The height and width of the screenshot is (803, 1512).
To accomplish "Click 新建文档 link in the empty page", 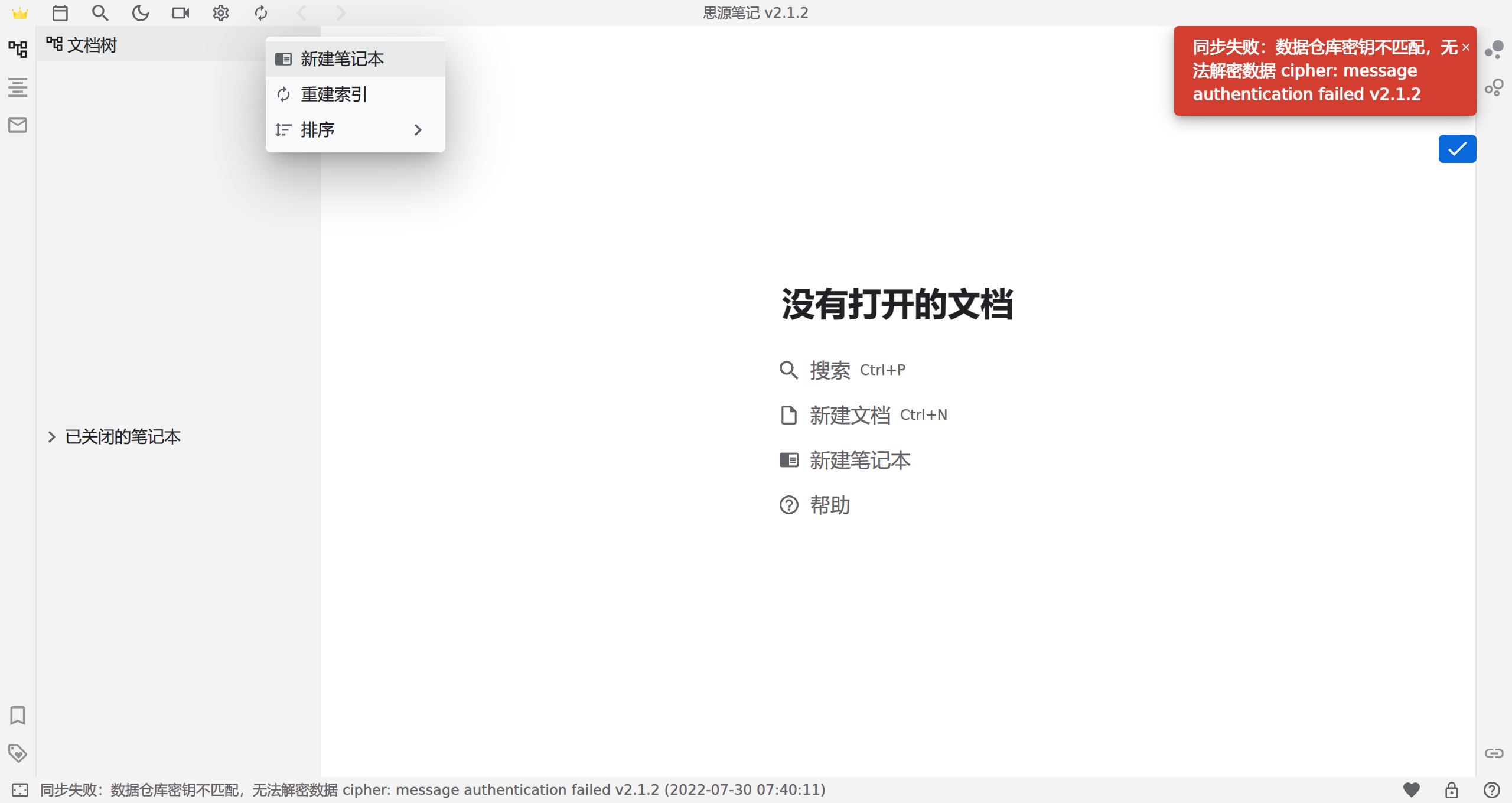I will point(849,415).
